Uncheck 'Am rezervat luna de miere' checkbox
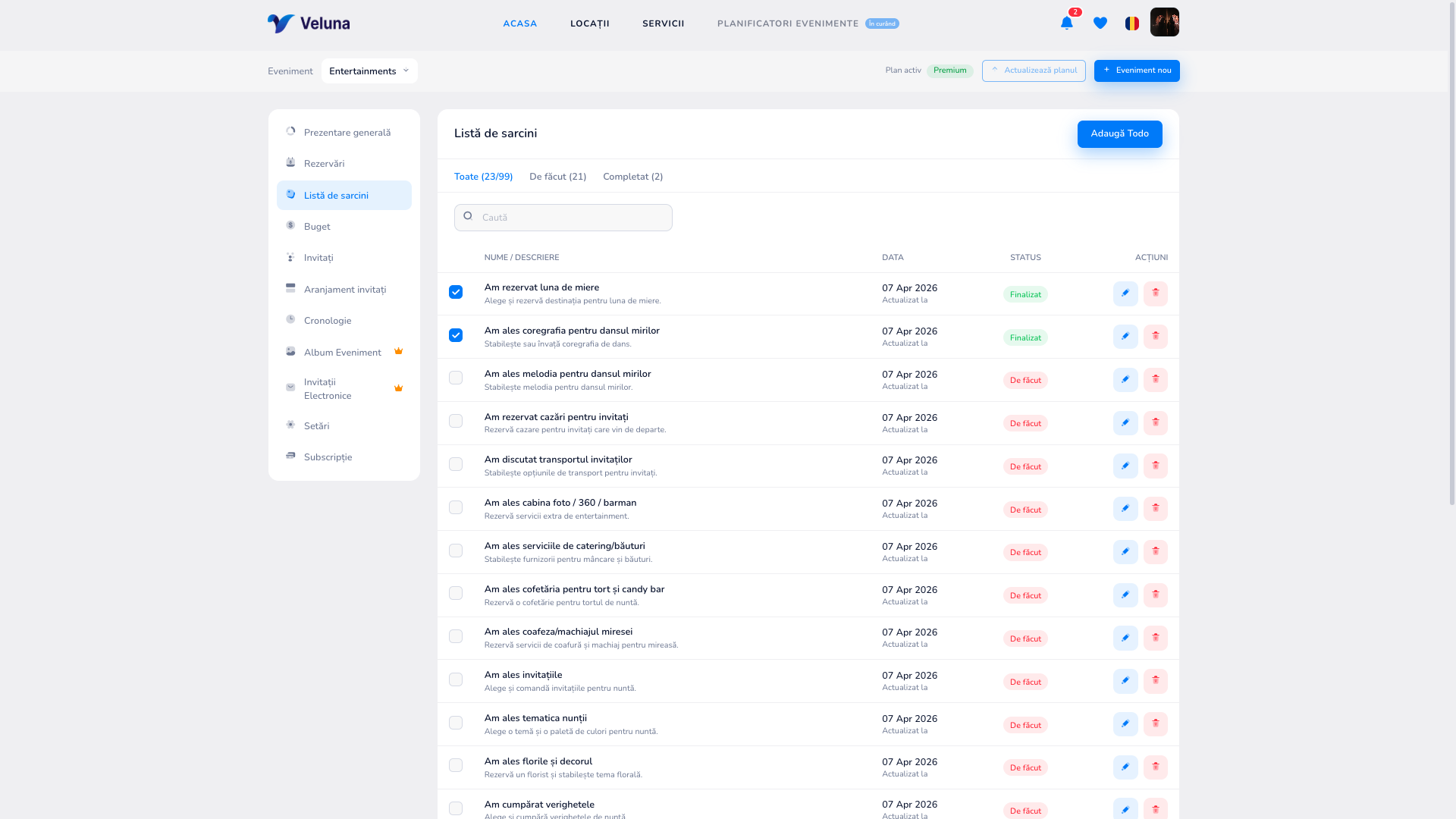The height and width of the screenshot is (819, 1456). click(x=456, y=292)
